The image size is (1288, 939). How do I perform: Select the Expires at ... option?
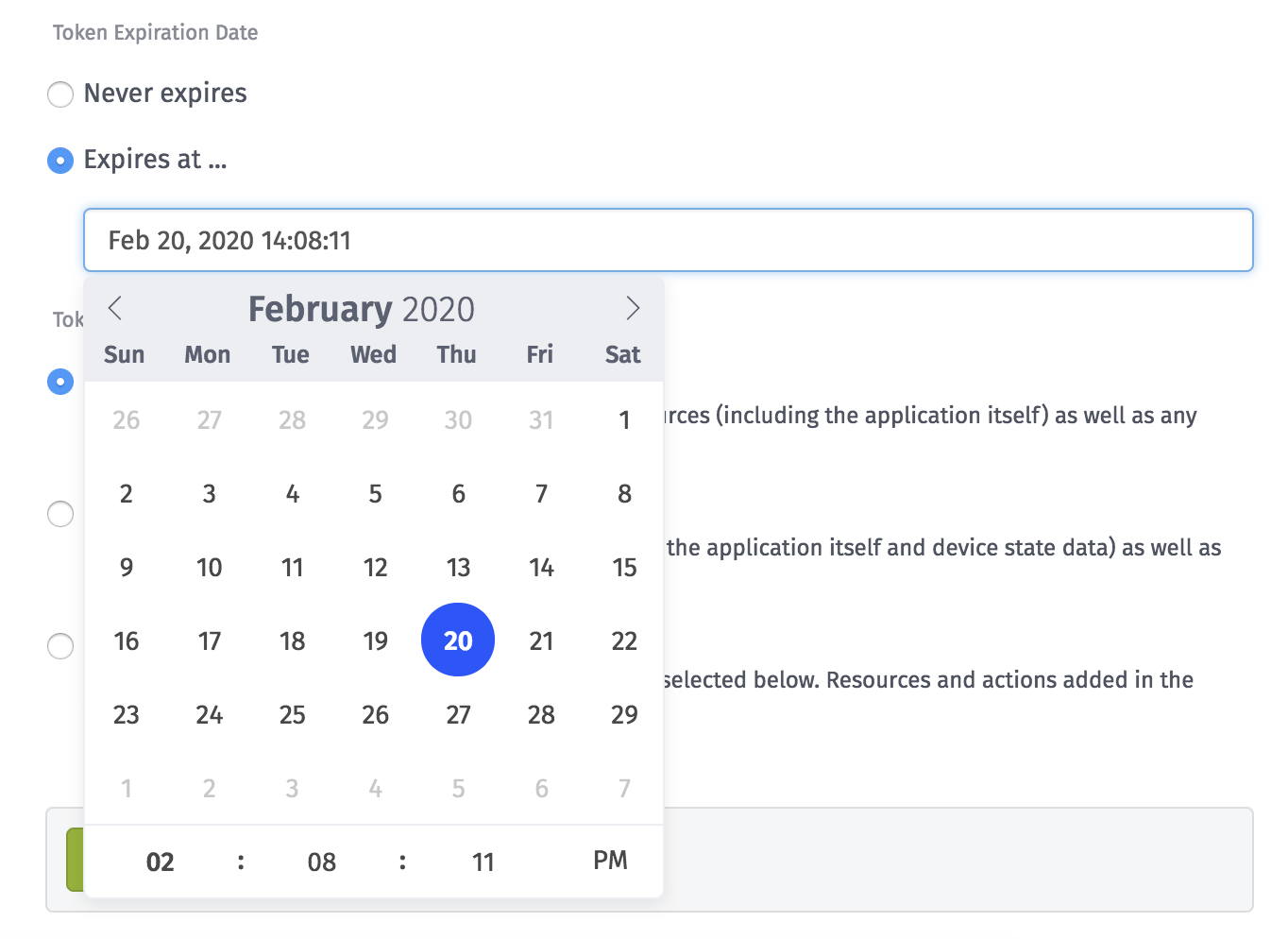click(x=60, y=161)
